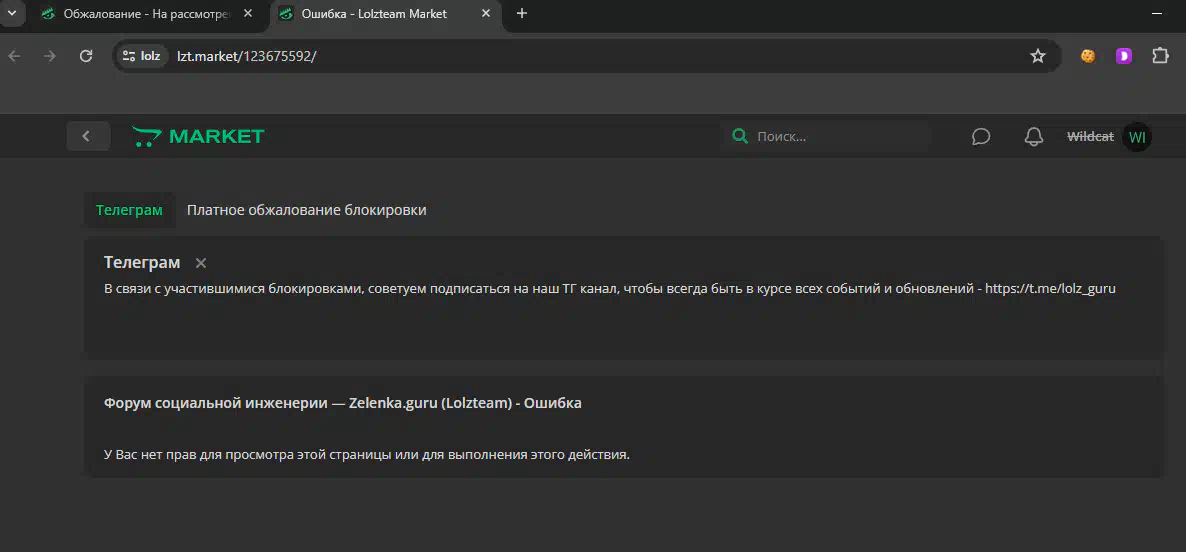
Task: Close the Обжалование browser tab
Action: (248, 14)
